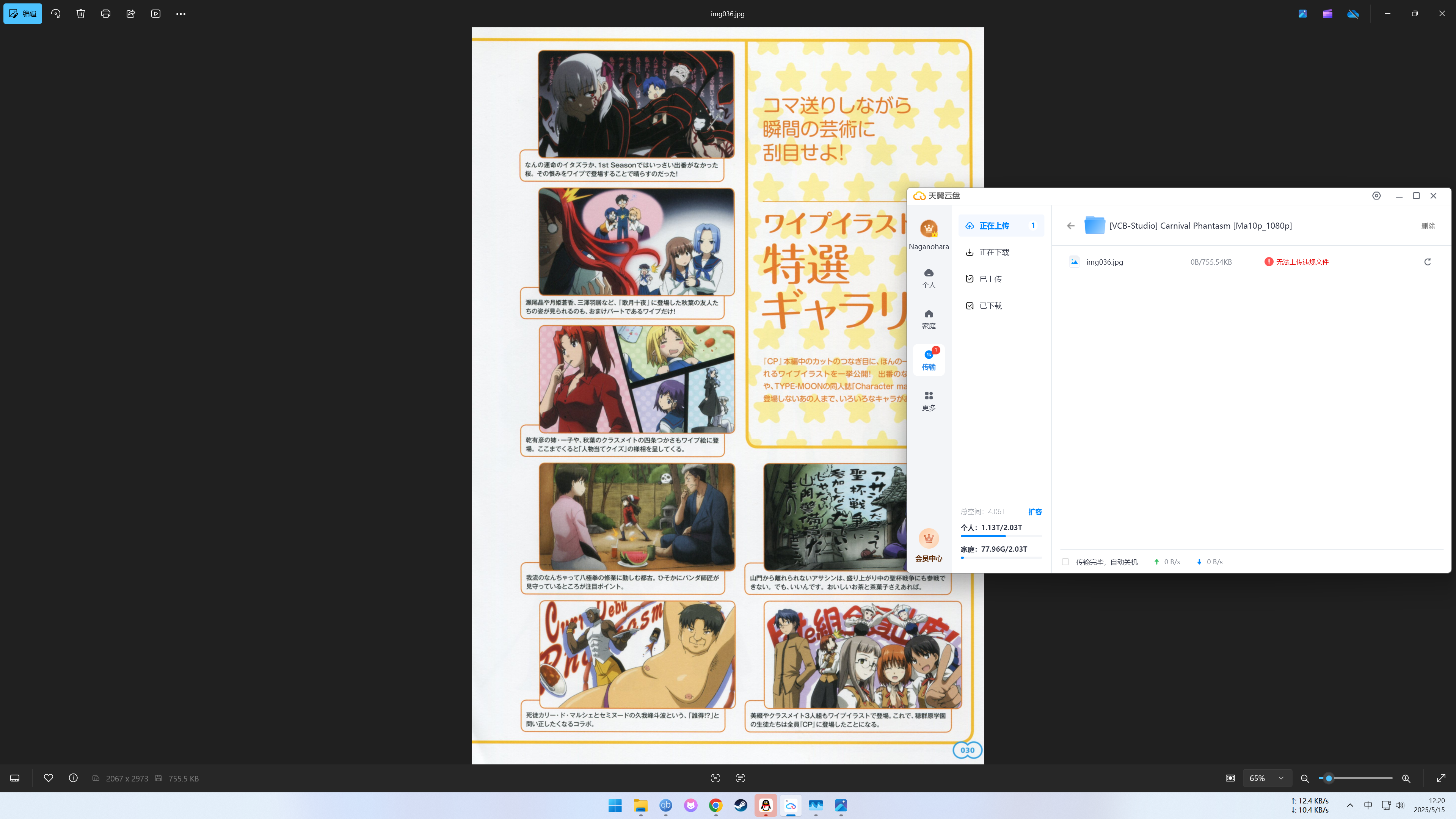The height and width of the screenshot is (819, 1456).
Task: Open settings in the 天翼云盘 window
Action: (x=1376, y=196)
